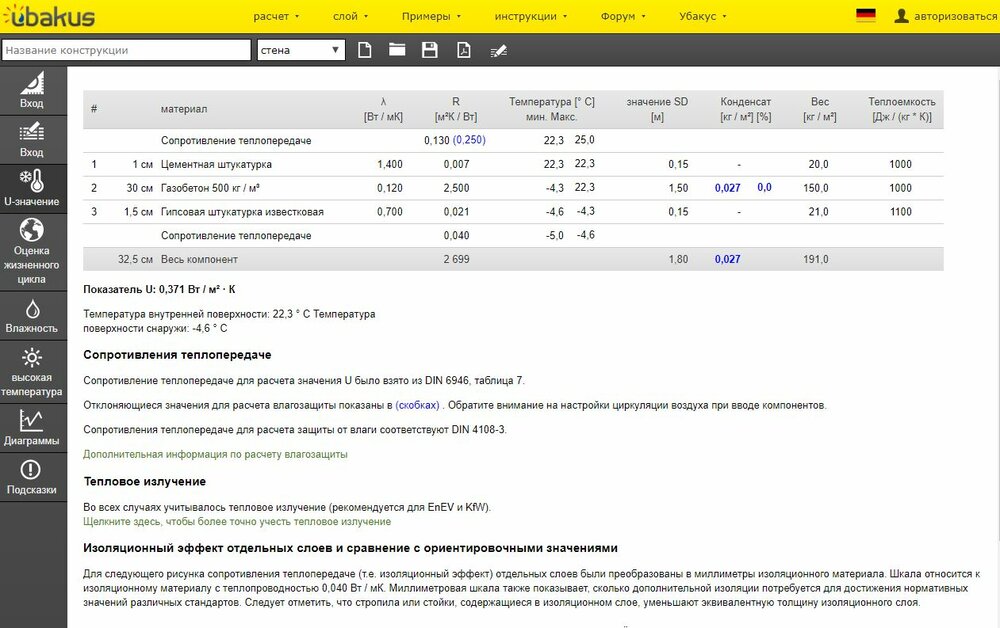Save construction with the floppy disk icon

point(430,50)
